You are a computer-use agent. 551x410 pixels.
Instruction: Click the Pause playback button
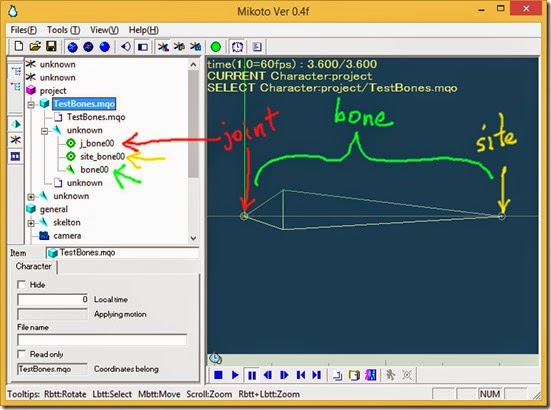[x=252, y=375]
